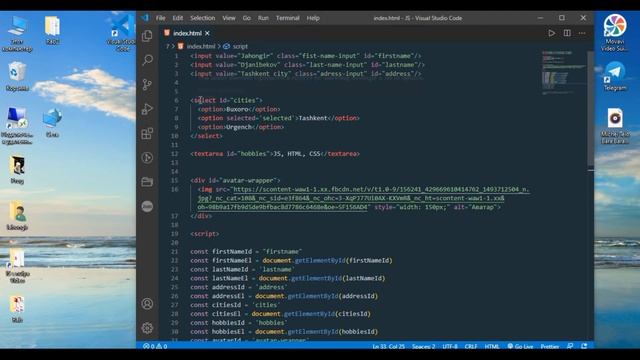Open the Go menu

pos(247,18)
